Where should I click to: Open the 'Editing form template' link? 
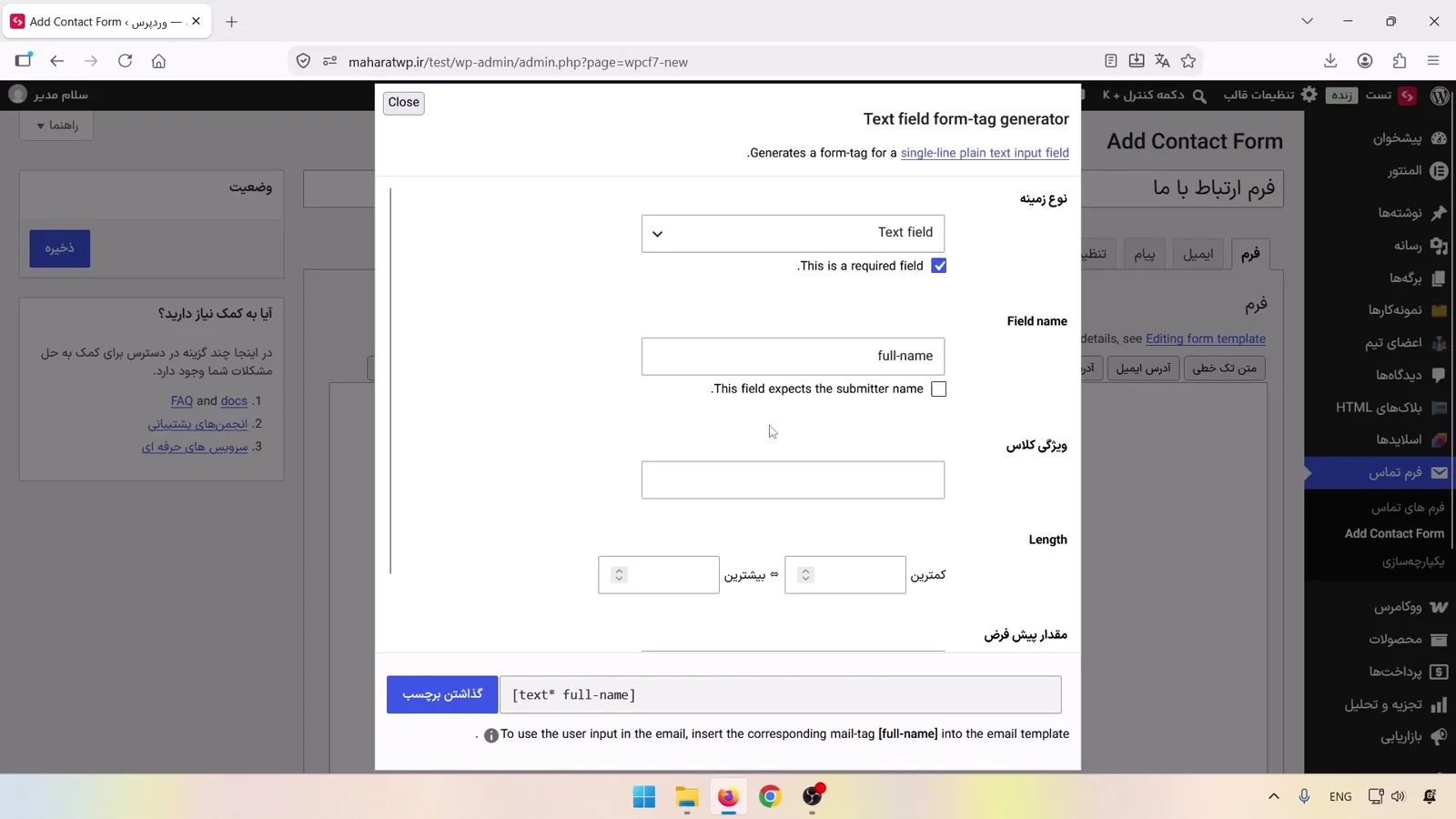point(1206,339)
